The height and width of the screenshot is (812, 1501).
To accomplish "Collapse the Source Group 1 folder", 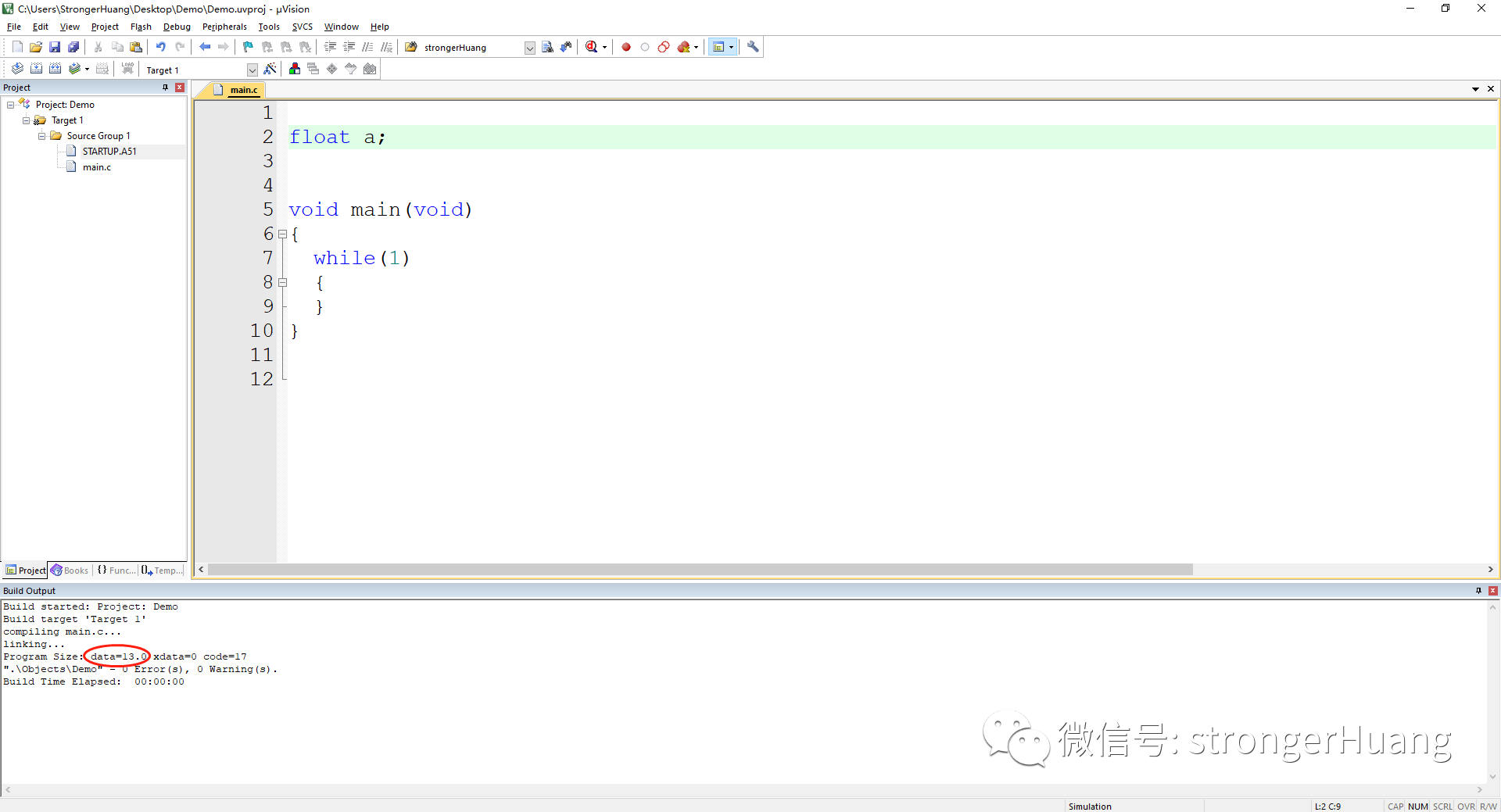I will coord(42,136).
